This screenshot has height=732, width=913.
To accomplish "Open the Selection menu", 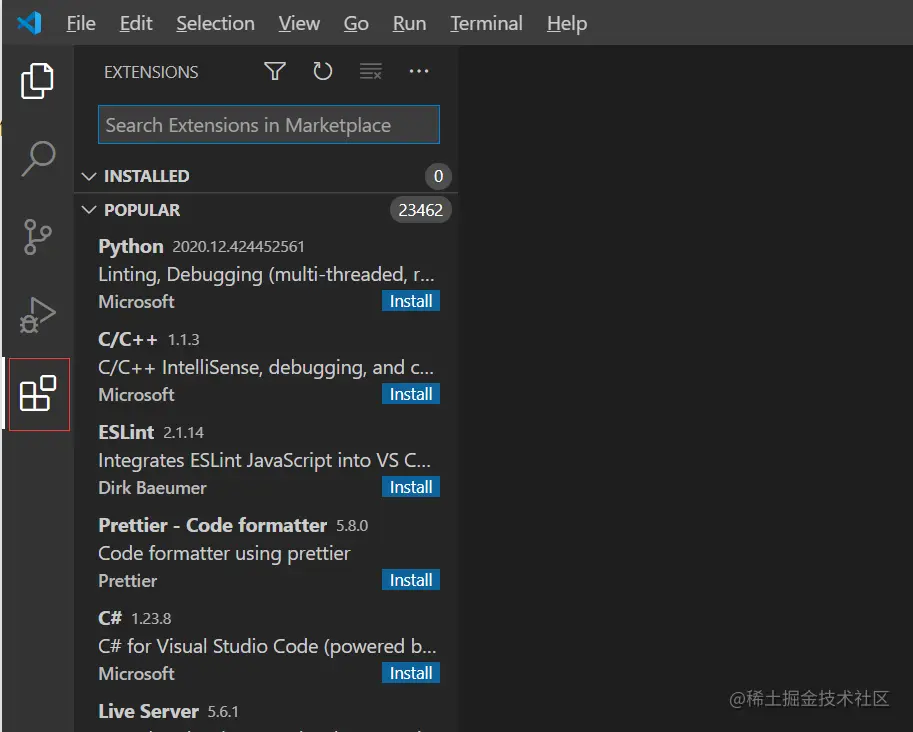I will 215,23.
